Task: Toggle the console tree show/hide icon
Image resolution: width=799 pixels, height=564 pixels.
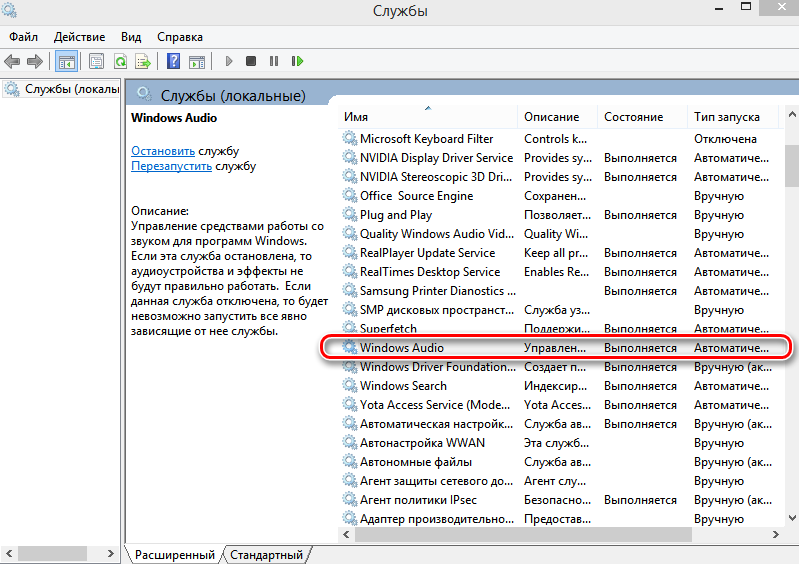Action: pyautogui.click(x=67, y=62)
